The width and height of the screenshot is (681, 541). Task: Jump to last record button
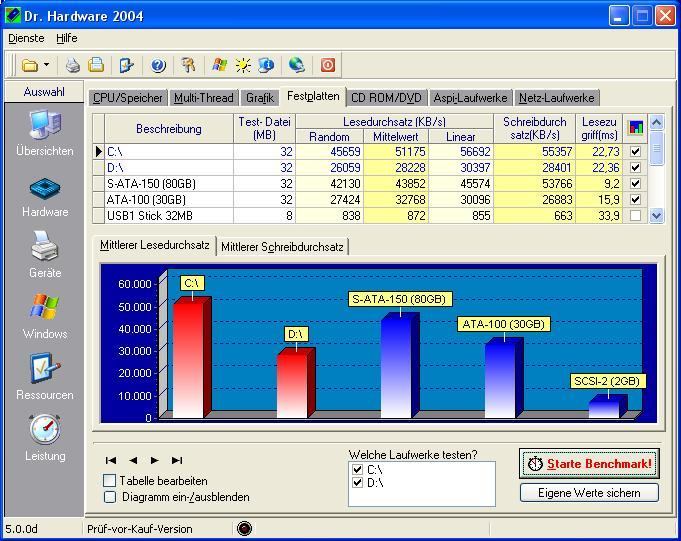pyautogui.click(x=177, y=460)
